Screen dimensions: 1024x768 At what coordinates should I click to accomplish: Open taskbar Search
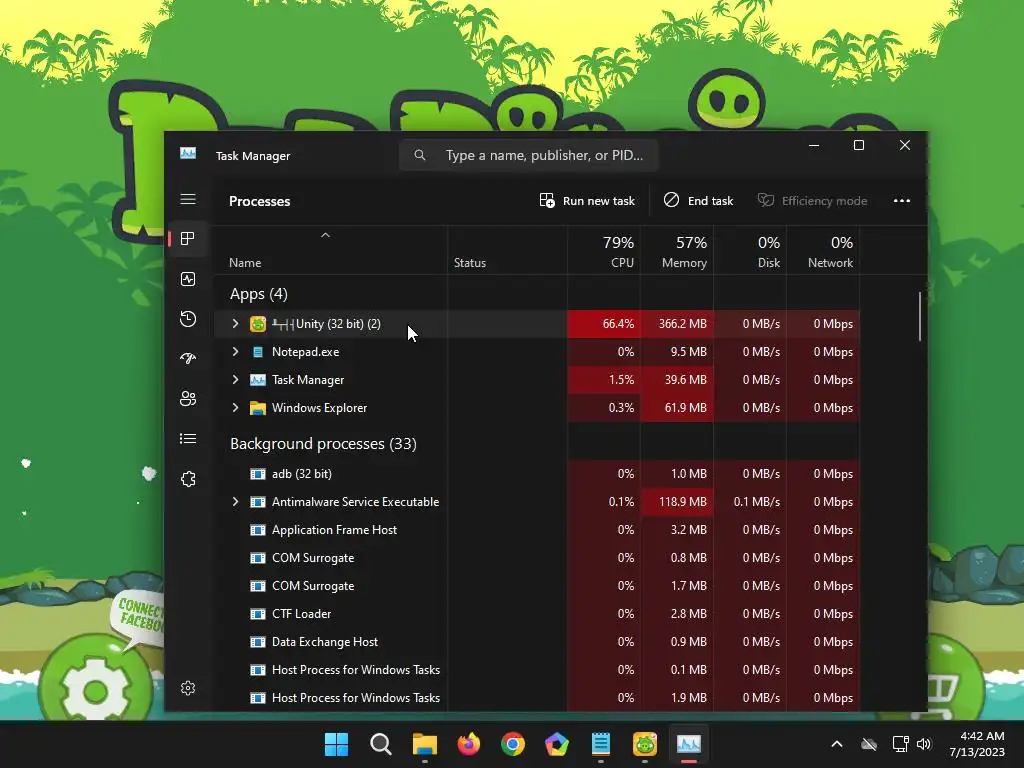click(381, 744)
